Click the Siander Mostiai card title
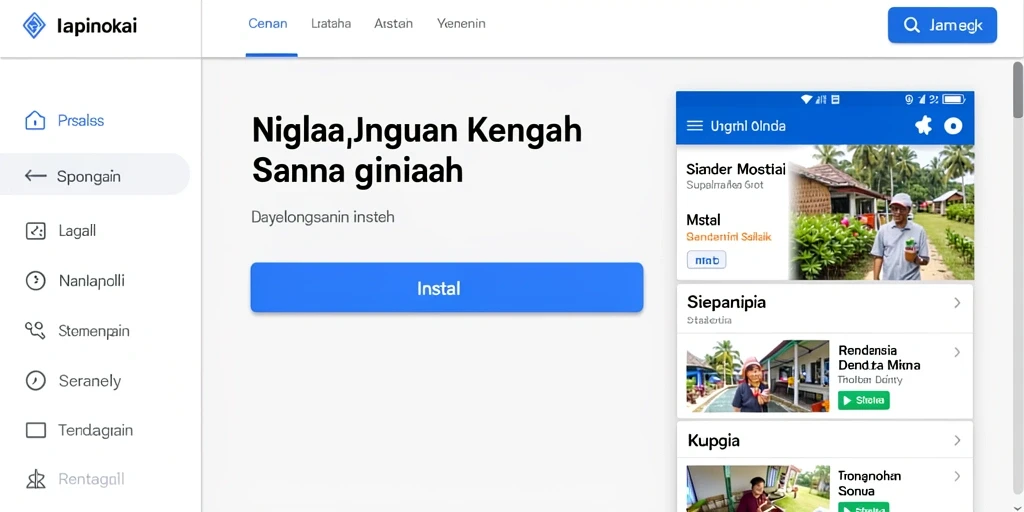Screen dimensions: 1024x512 click(x=736, y=169)
